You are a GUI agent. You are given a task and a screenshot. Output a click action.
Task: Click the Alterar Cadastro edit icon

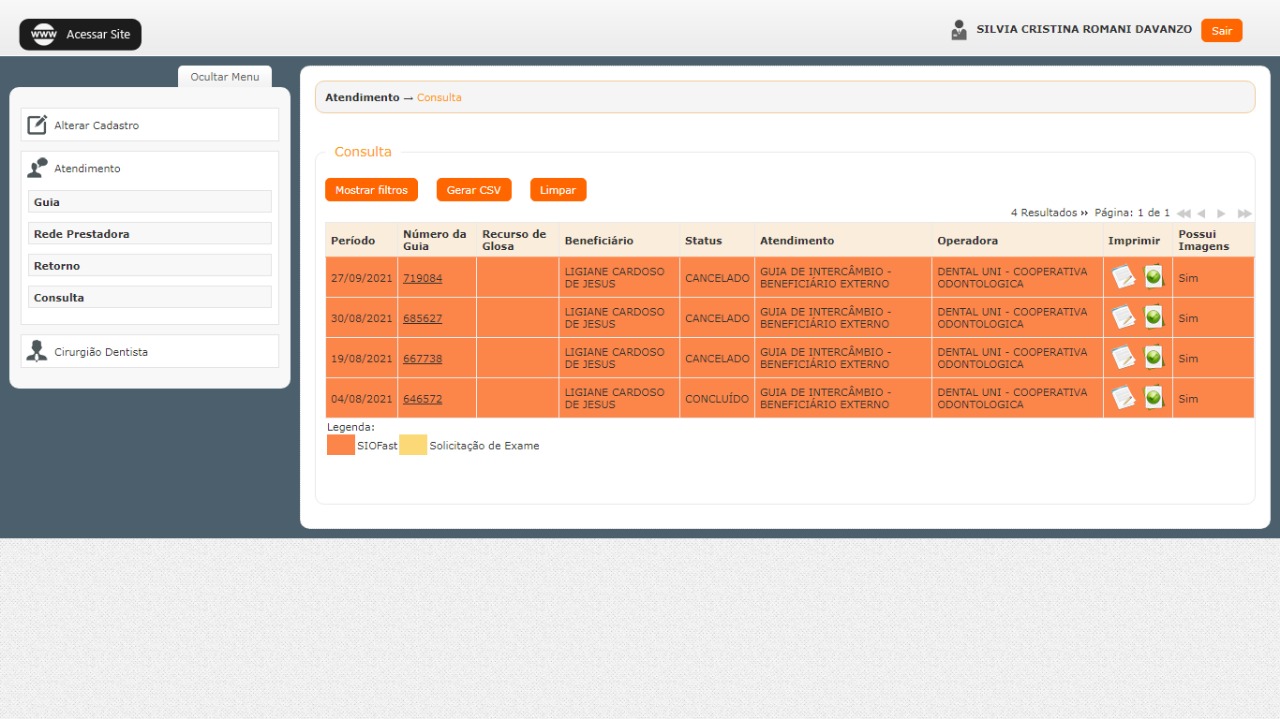coord(37,125)
